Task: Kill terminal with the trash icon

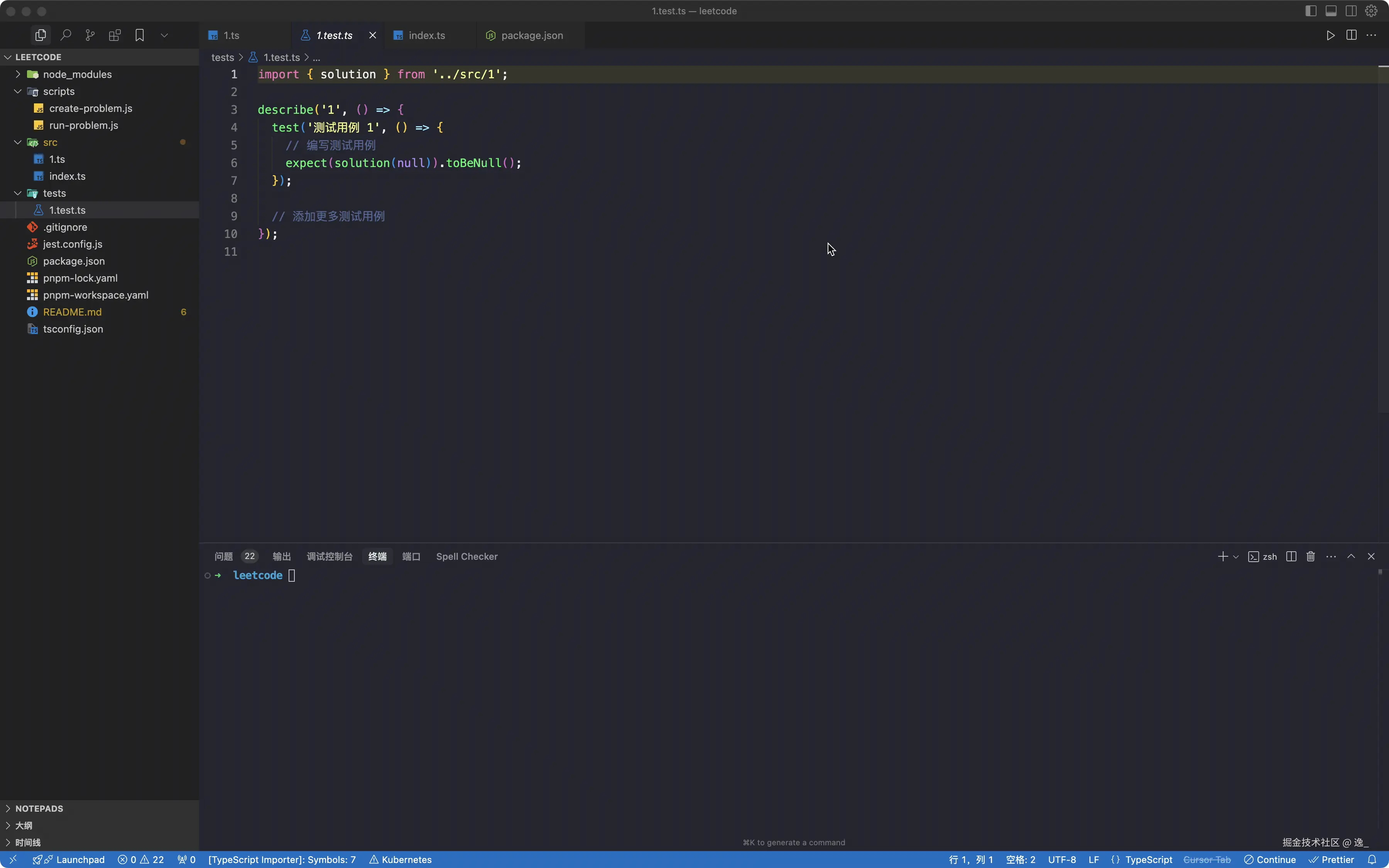Action: [x=1310, y=556]
